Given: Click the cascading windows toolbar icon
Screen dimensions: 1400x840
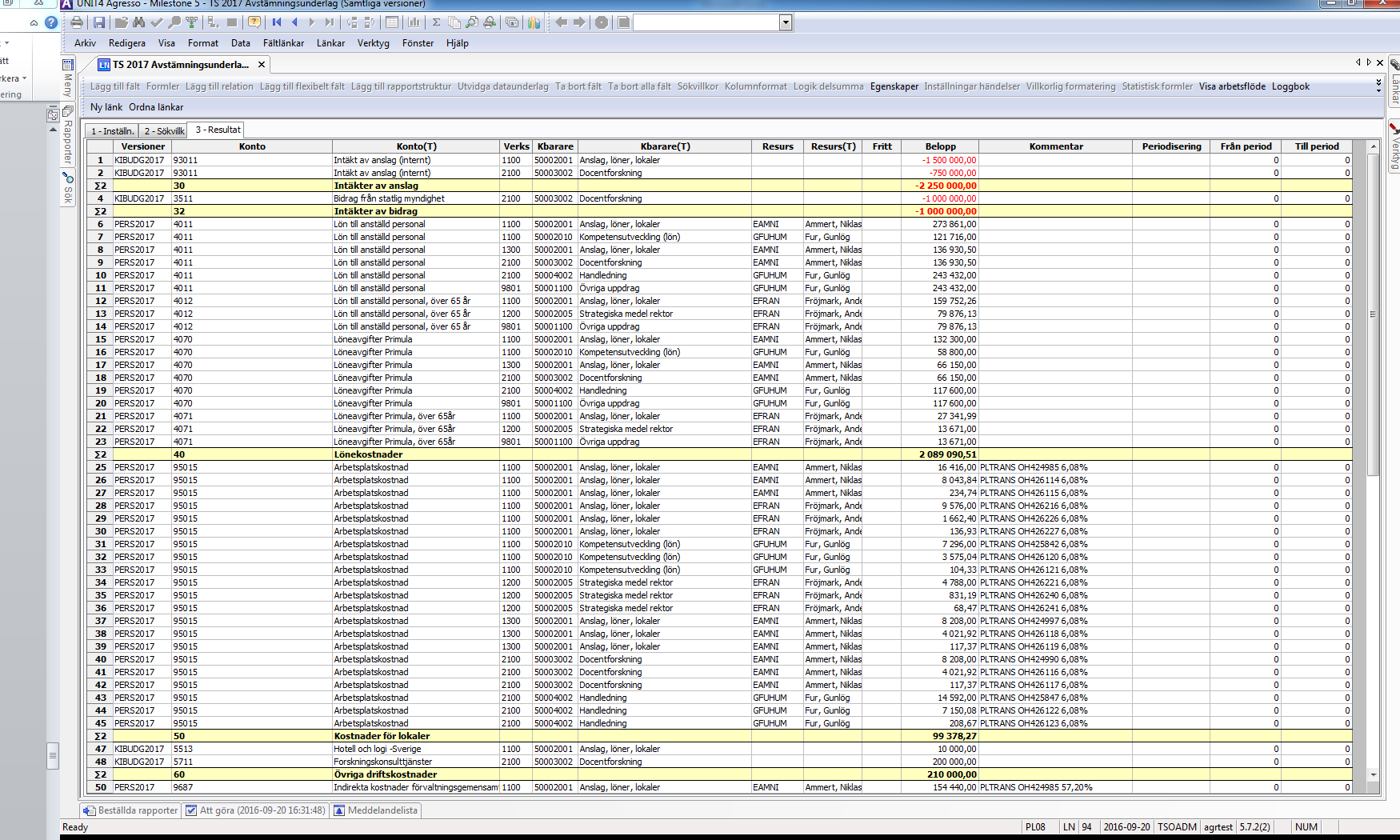Looking at the screenshot, I should coord(512,22).
